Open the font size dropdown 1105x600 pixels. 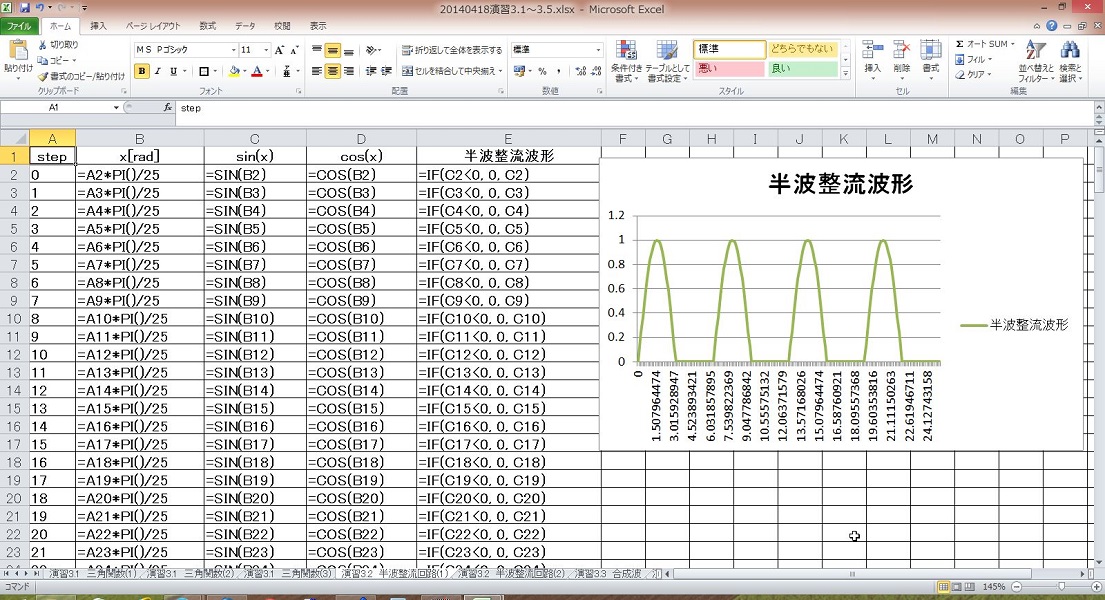point(266,50)
